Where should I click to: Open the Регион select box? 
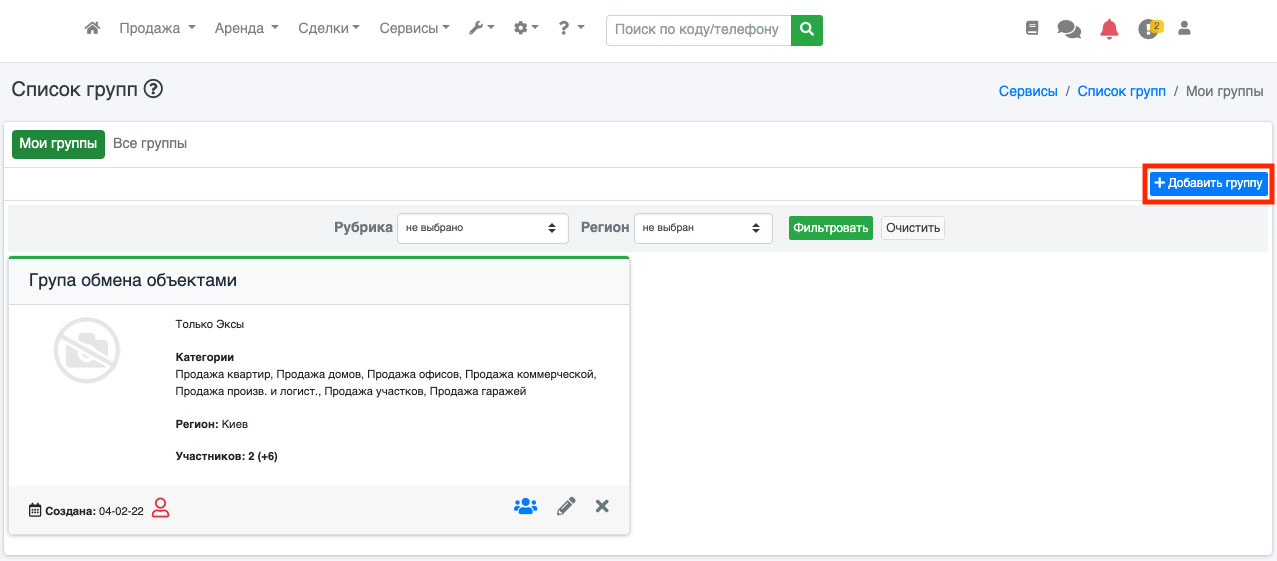tap(703, 228)
